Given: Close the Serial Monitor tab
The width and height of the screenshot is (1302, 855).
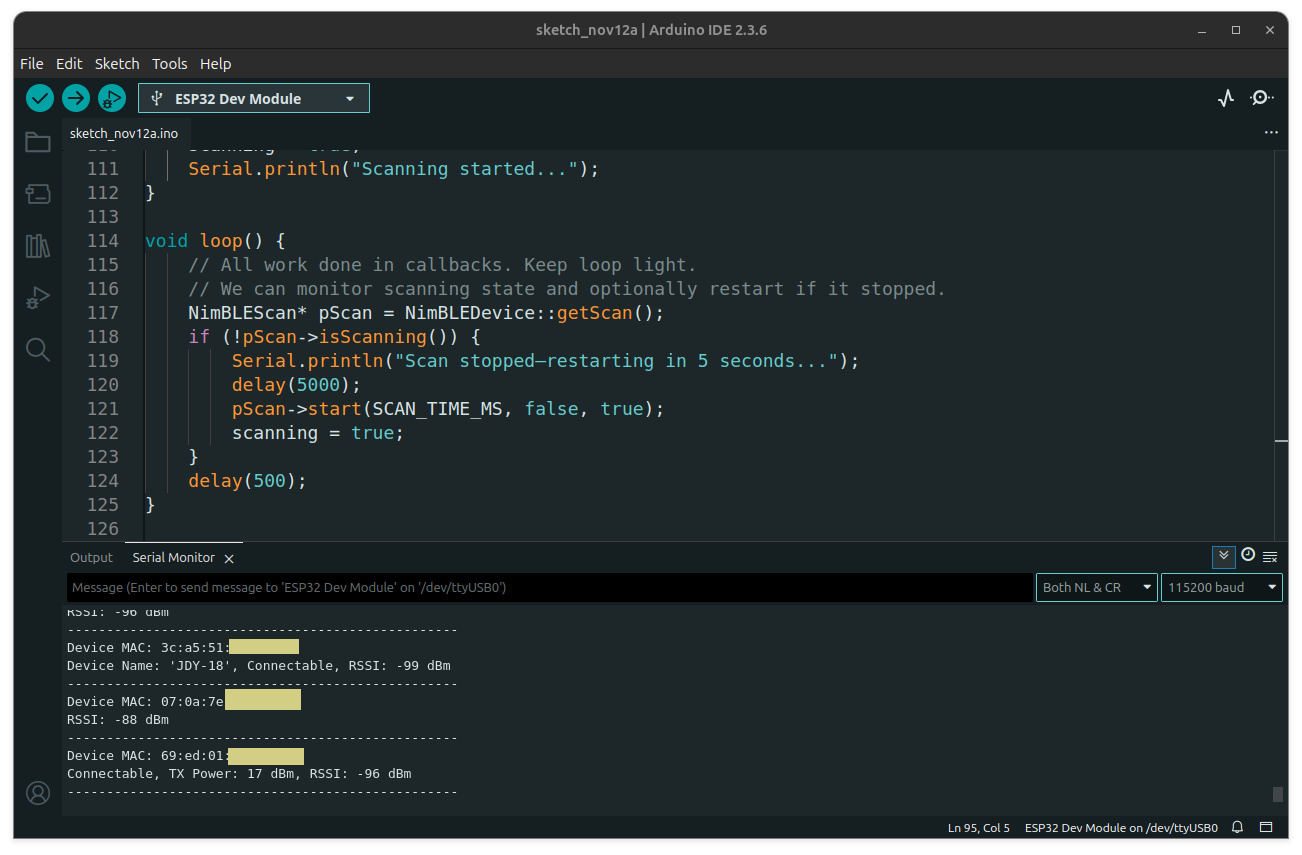Looking at the screenshot, I should [229, 559].
